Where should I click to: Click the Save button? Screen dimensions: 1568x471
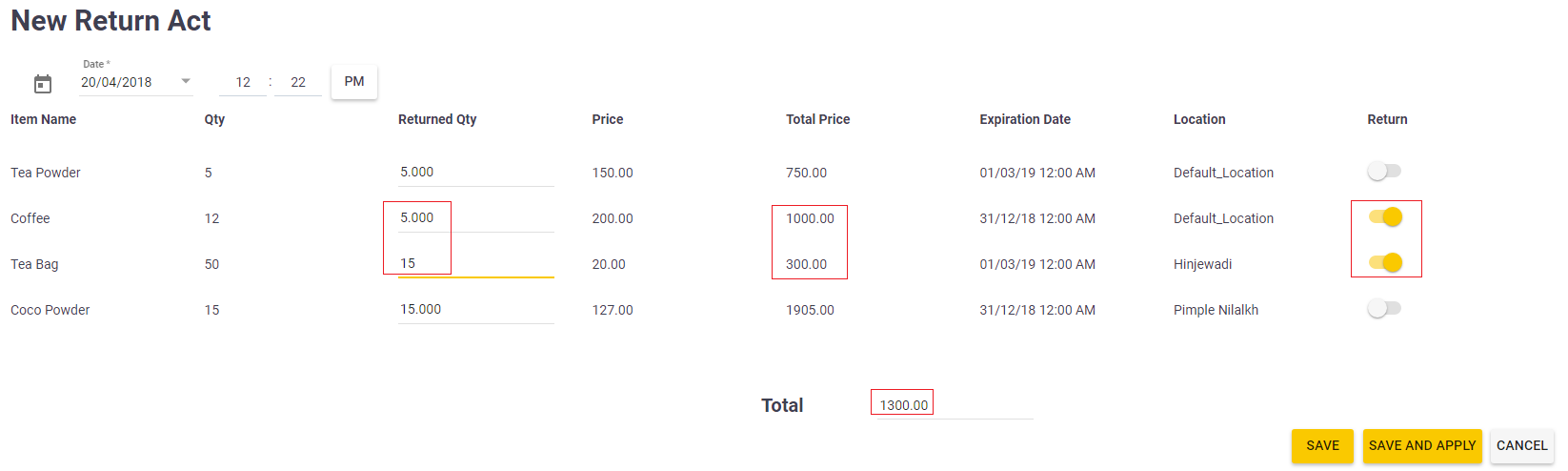[1322, 445]
